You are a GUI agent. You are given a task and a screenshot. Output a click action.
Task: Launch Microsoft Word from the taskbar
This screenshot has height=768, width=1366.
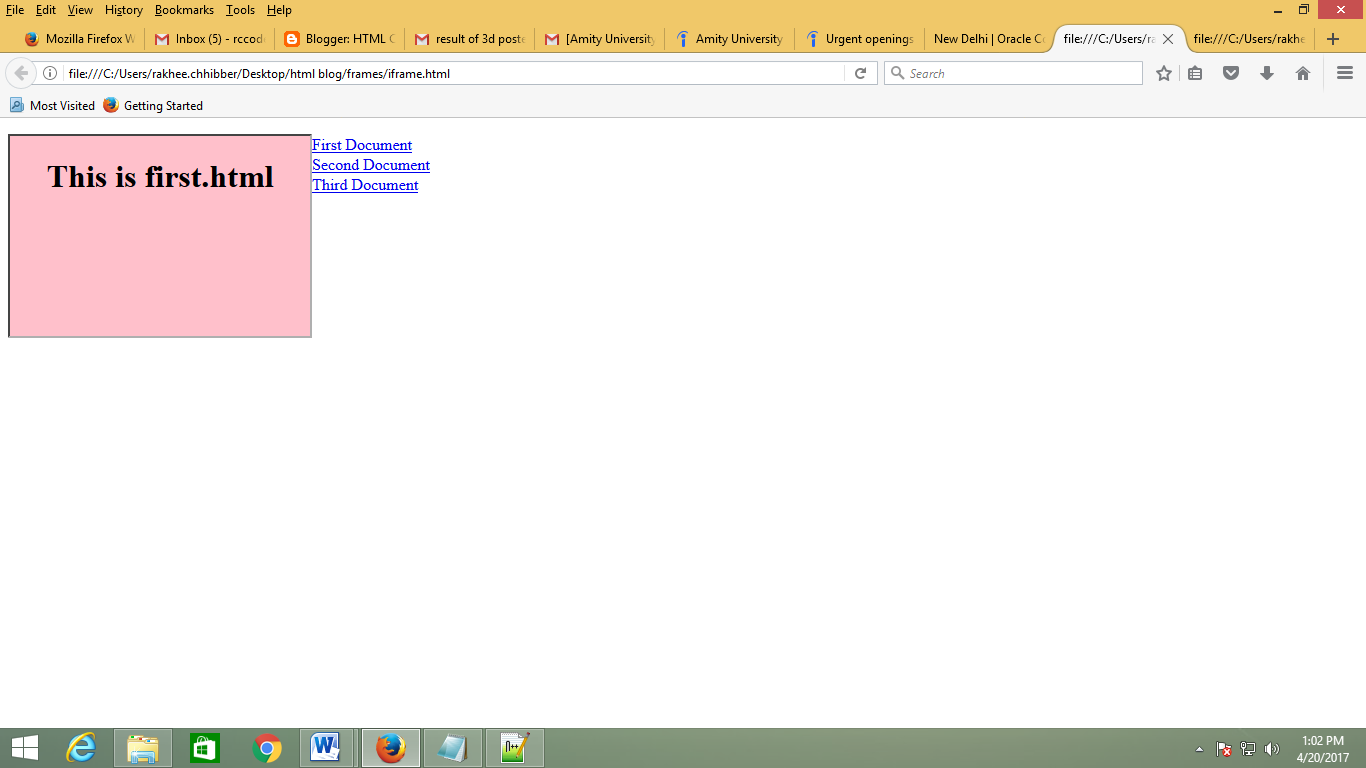pyautogui.click(x=328, y=747)
